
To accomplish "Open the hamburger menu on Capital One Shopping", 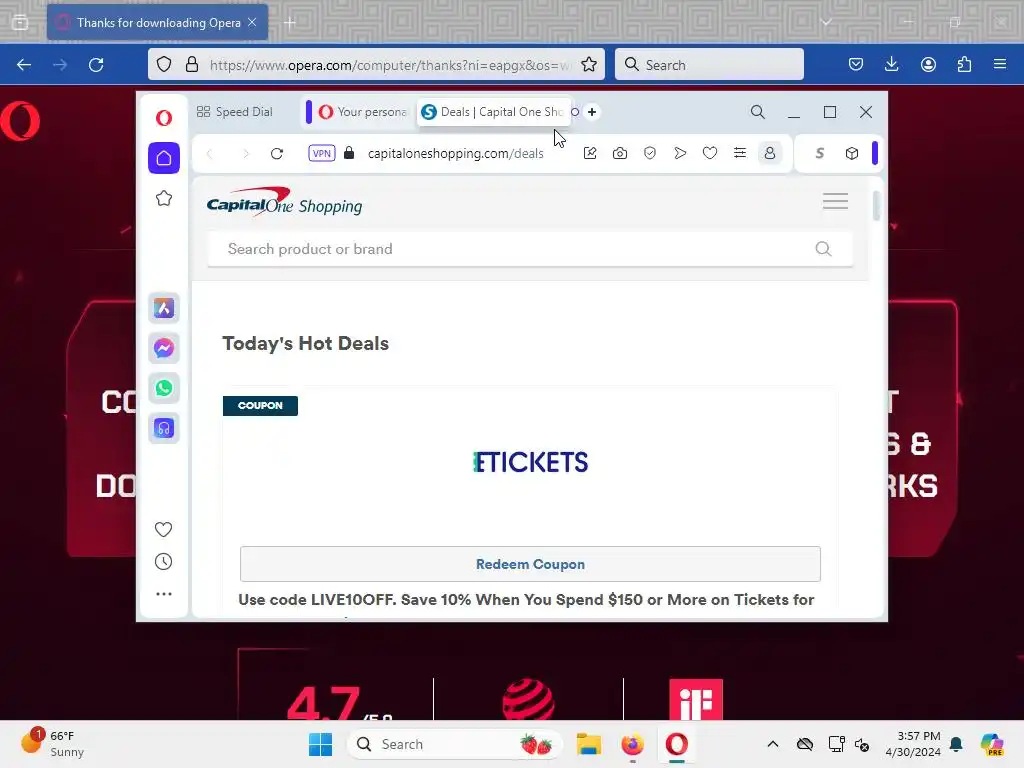I will pyautogui.click(x=835, y=201).
